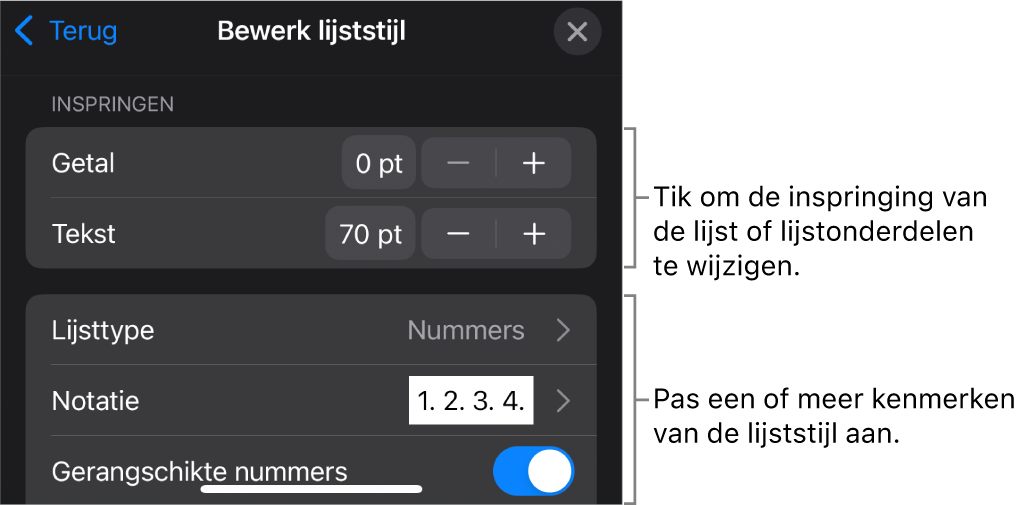Go back via the Terug link
This screenshot has width=1024, height=505.
click(83, 31)
